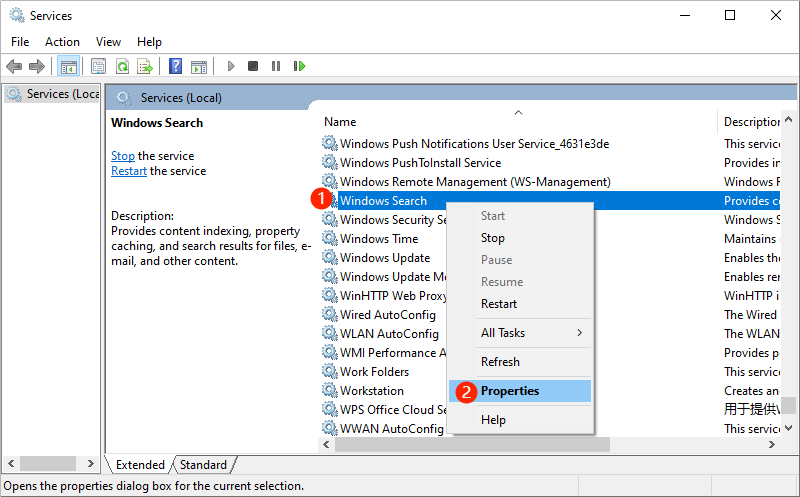800x497 pixels.
Task: Click gear icon beside Windows Update
Action: 330,257
